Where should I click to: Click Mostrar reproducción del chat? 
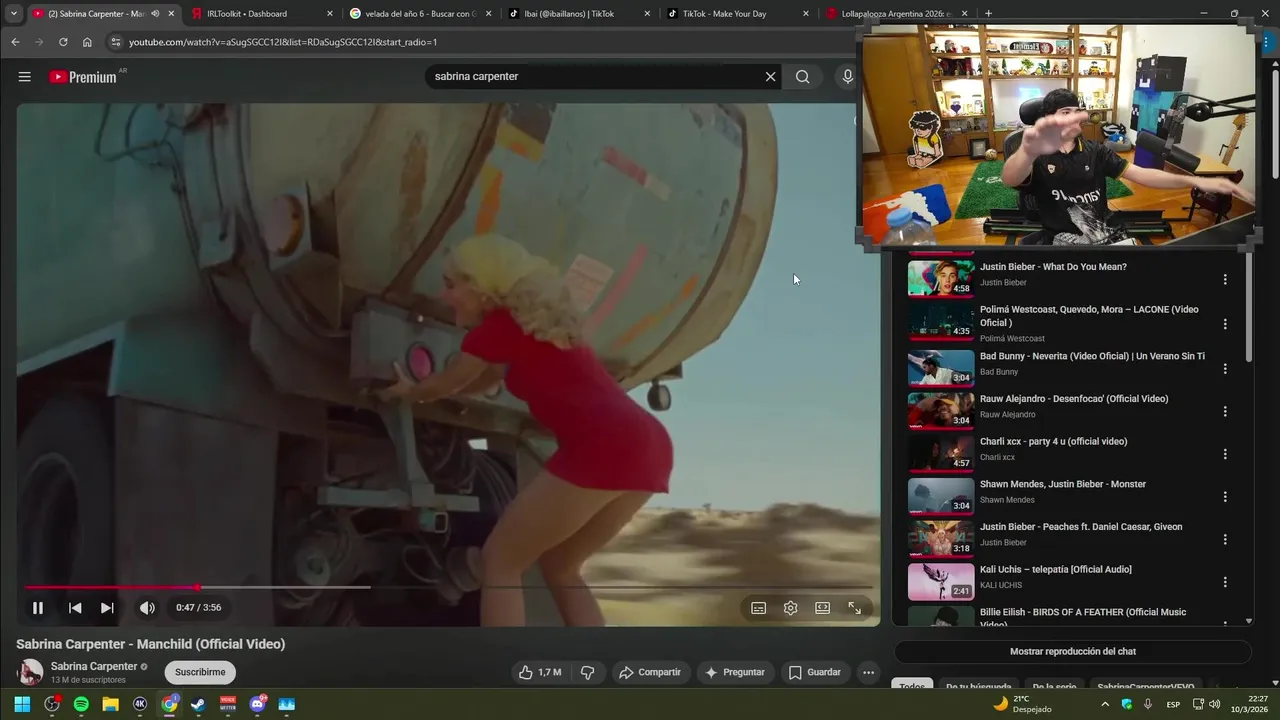point(1073,651)
